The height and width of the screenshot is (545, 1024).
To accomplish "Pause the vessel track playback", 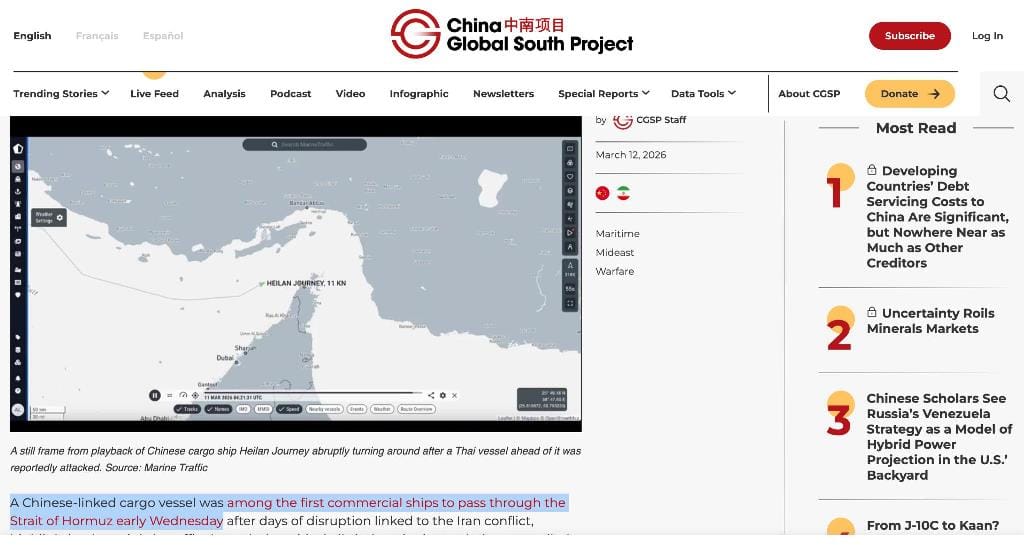I will point(155,395).
